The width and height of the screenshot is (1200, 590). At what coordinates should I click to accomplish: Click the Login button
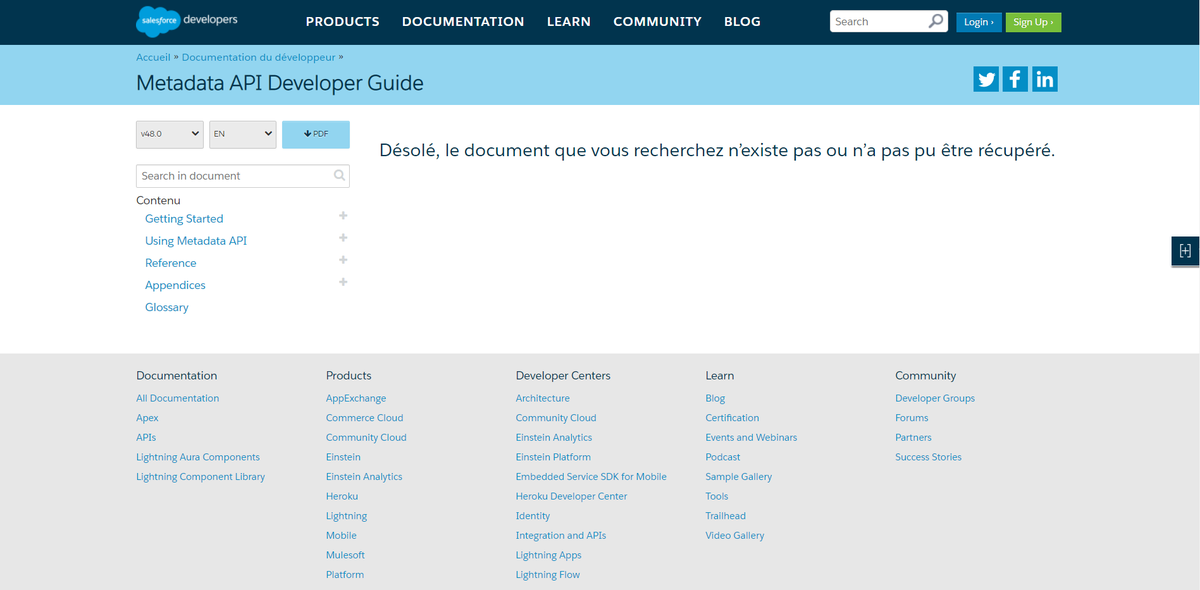coord(978,22)
